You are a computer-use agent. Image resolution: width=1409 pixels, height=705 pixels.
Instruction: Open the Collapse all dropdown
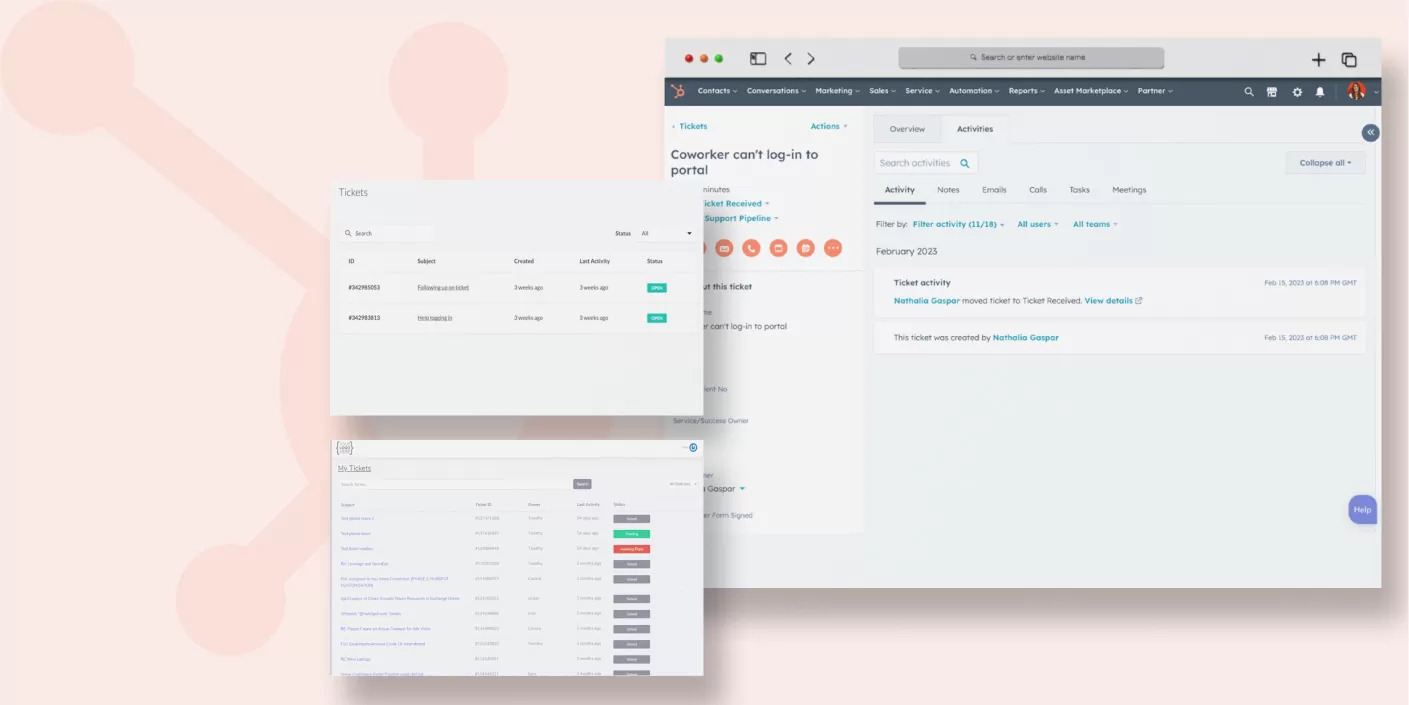[x=1325, y=163]
